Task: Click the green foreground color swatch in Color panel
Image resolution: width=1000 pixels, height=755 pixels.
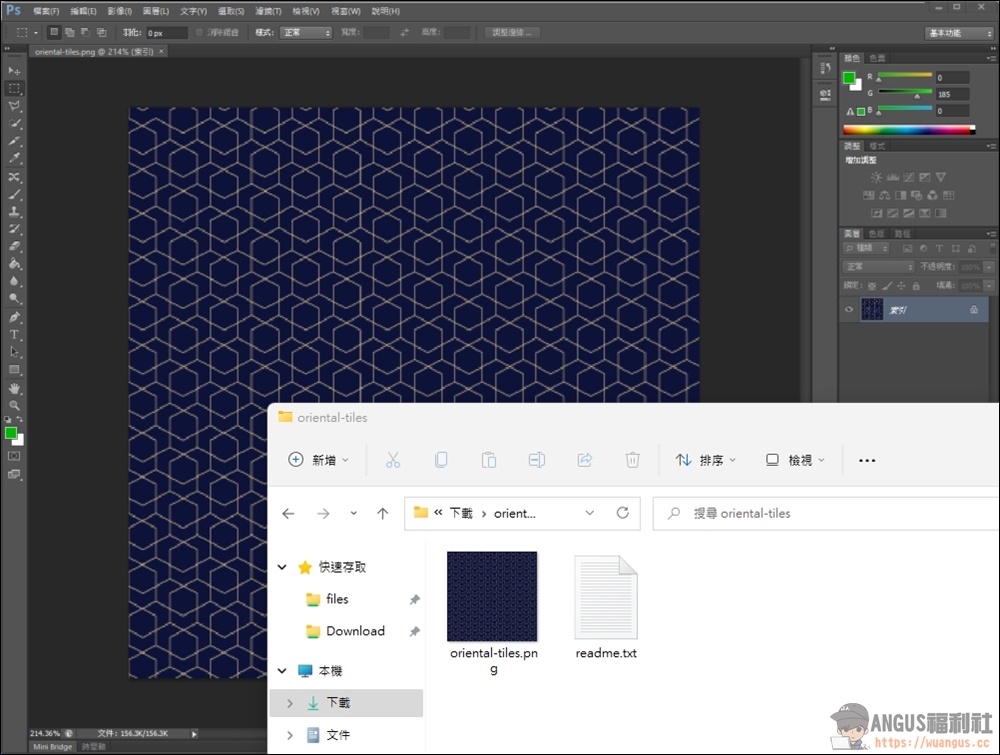Action: tap(849, 78)
